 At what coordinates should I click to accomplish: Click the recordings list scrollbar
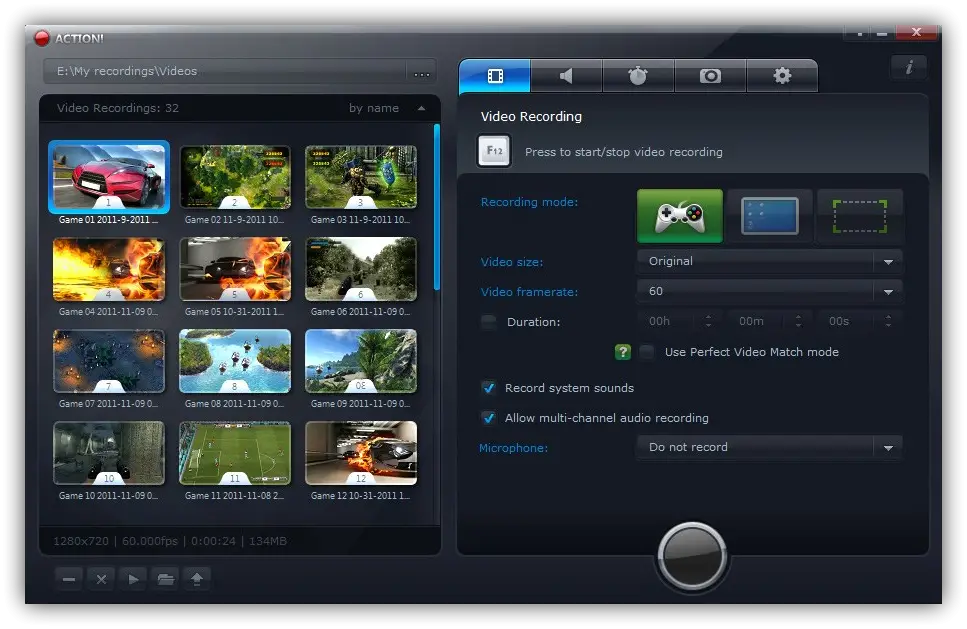pyautogui.click(x=437, y=207)
